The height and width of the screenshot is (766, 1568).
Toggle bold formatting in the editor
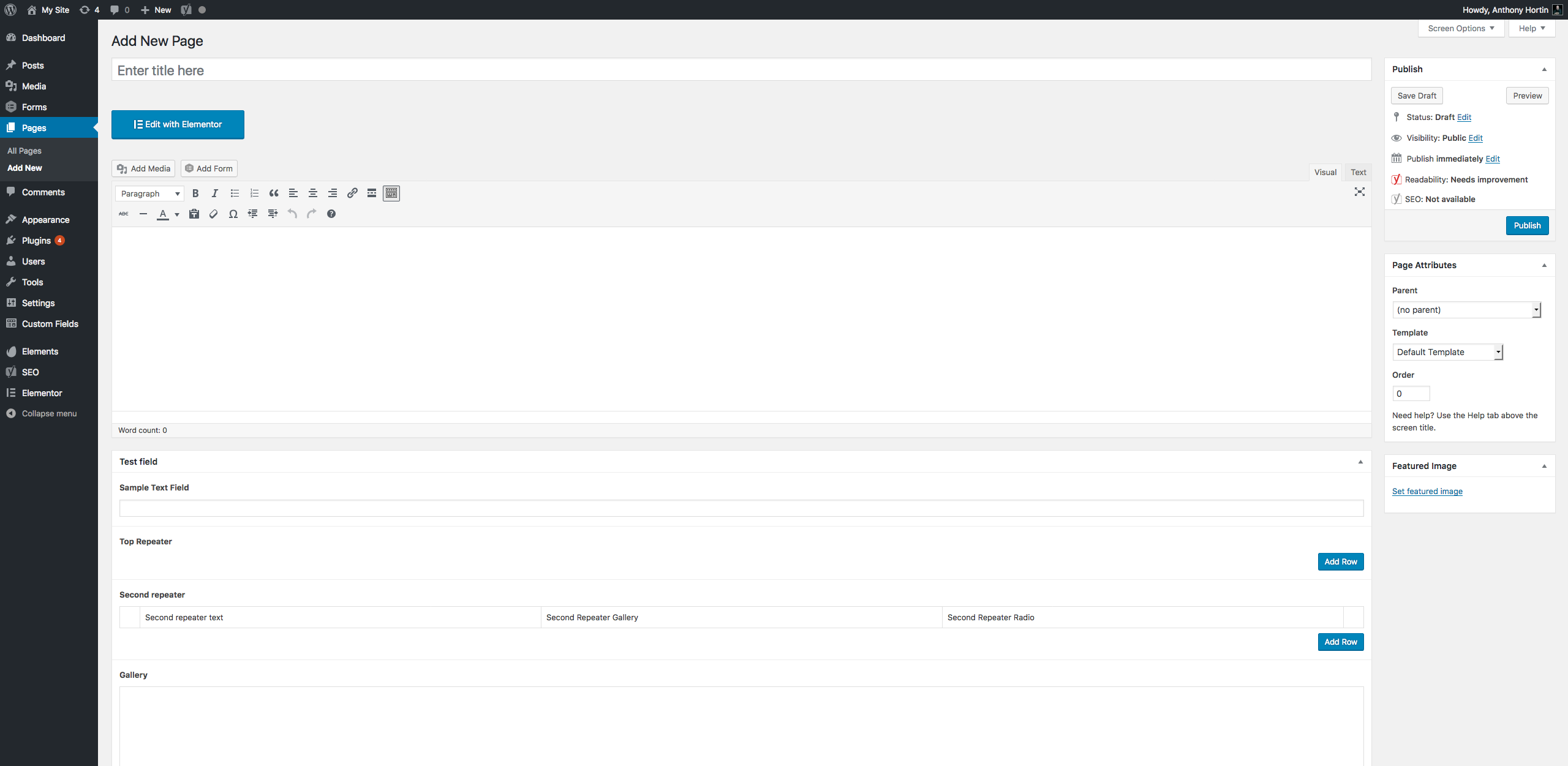(x=195, y=193)
